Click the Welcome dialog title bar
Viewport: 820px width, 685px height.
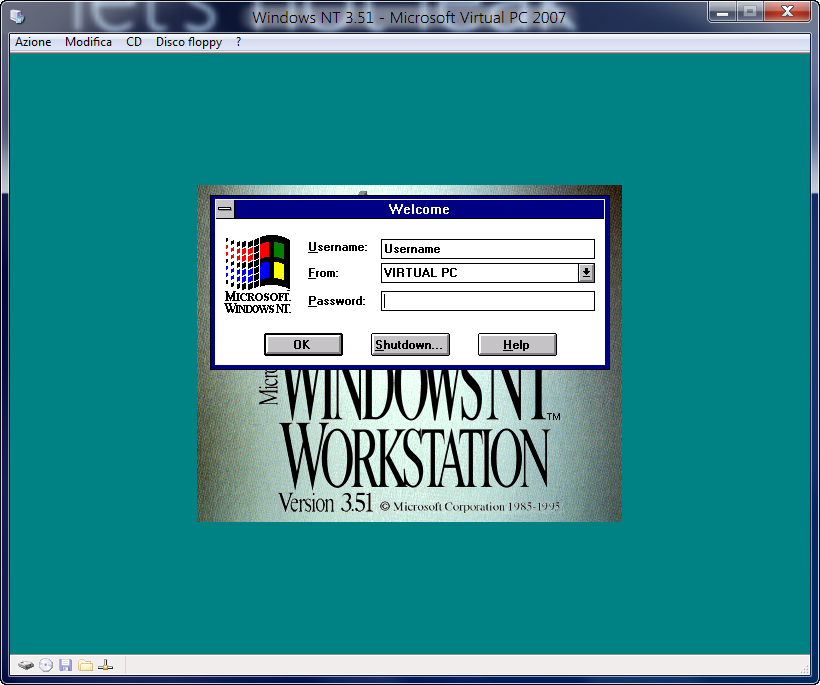pyautogui.click(x=419, y=209)
